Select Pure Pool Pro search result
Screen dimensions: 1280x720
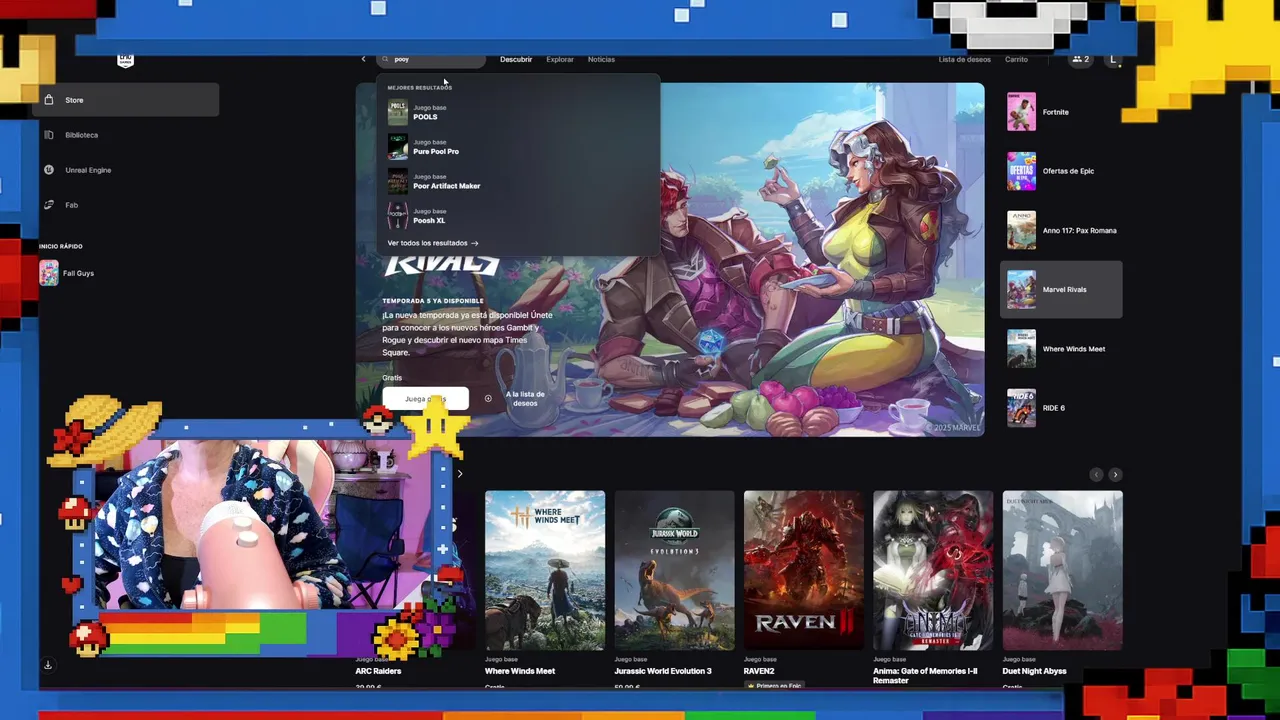pyautogui.click(x=518, y=147)
